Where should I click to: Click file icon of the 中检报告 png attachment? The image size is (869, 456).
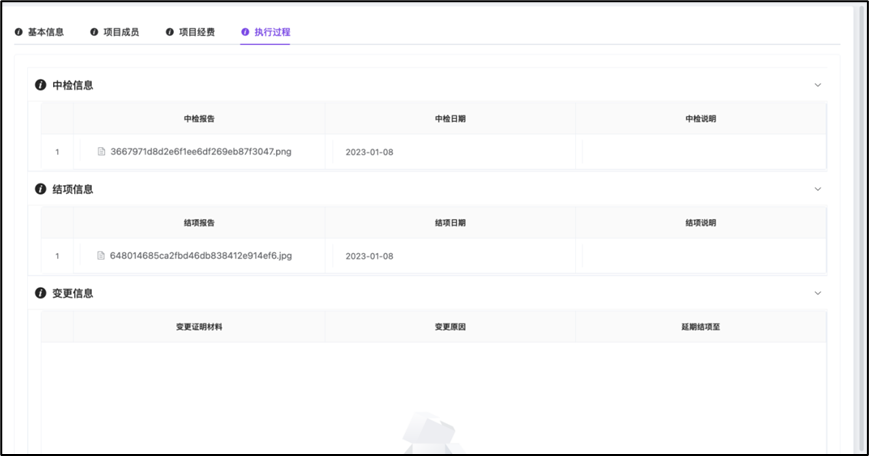click(101, 152)
